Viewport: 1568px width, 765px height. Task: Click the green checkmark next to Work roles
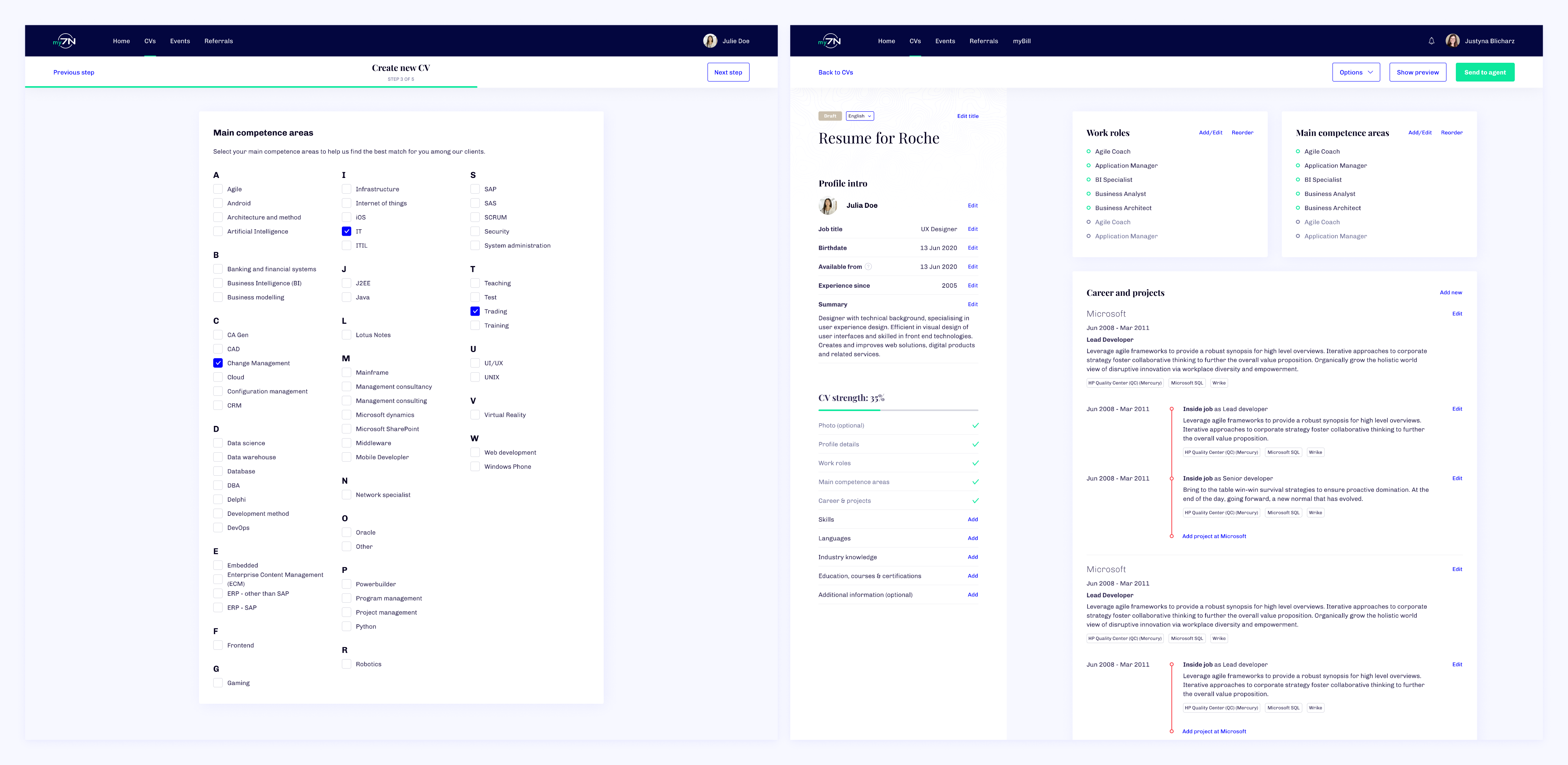[x=975, y=463]
